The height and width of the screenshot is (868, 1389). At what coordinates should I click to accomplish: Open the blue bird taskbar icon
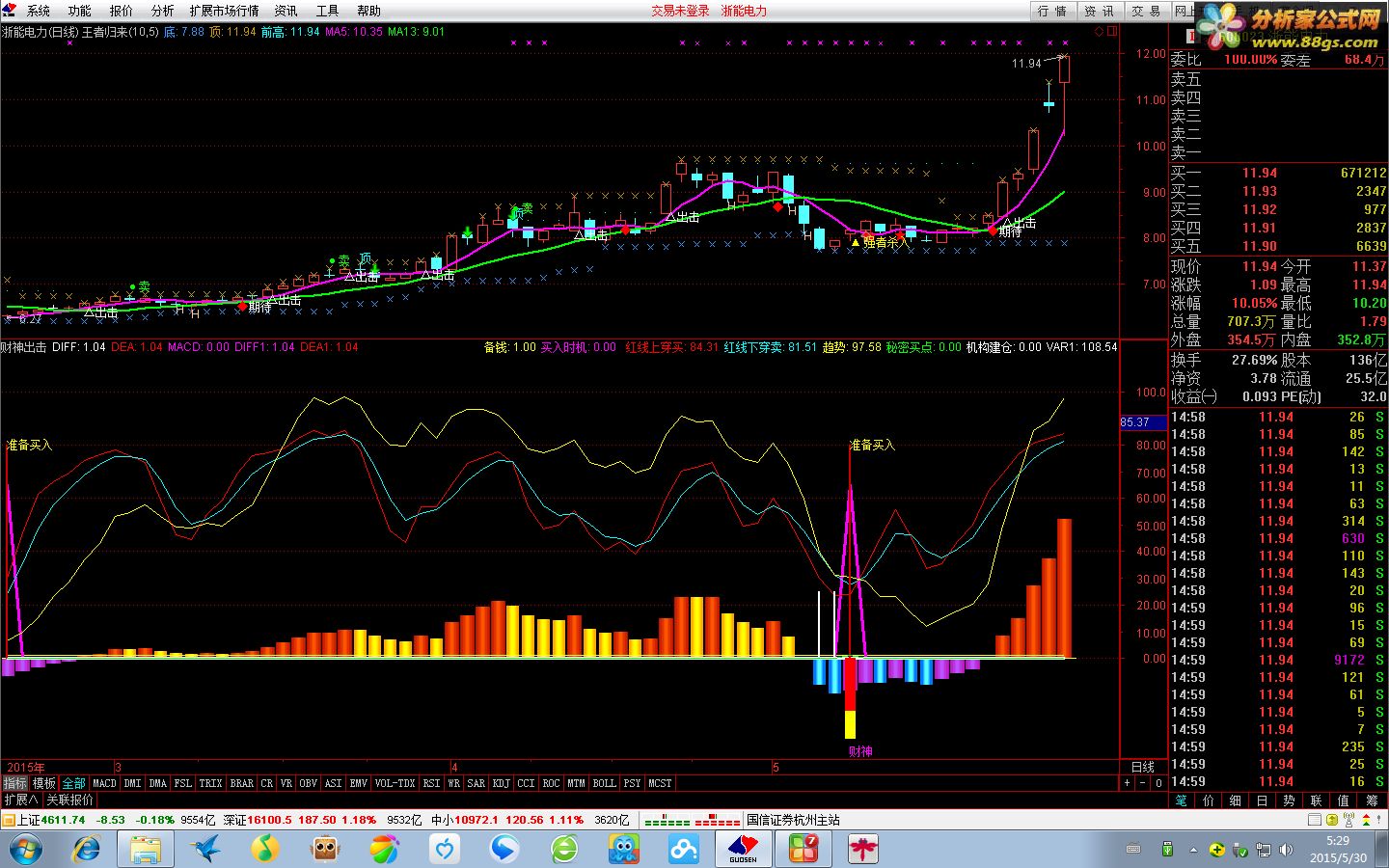pyautogui.click(x=205, y=850)
